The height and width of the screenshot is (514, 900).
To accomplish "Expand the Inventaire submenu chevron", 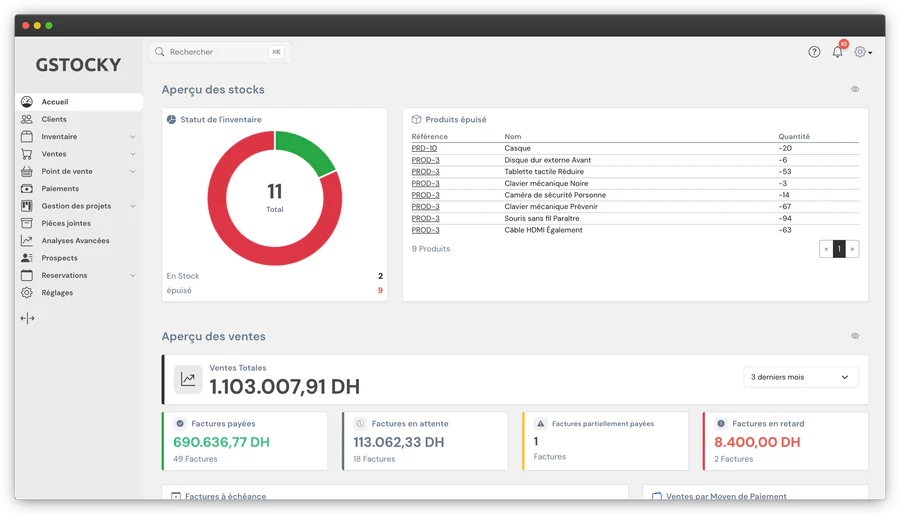I will (x=133, y=137).
